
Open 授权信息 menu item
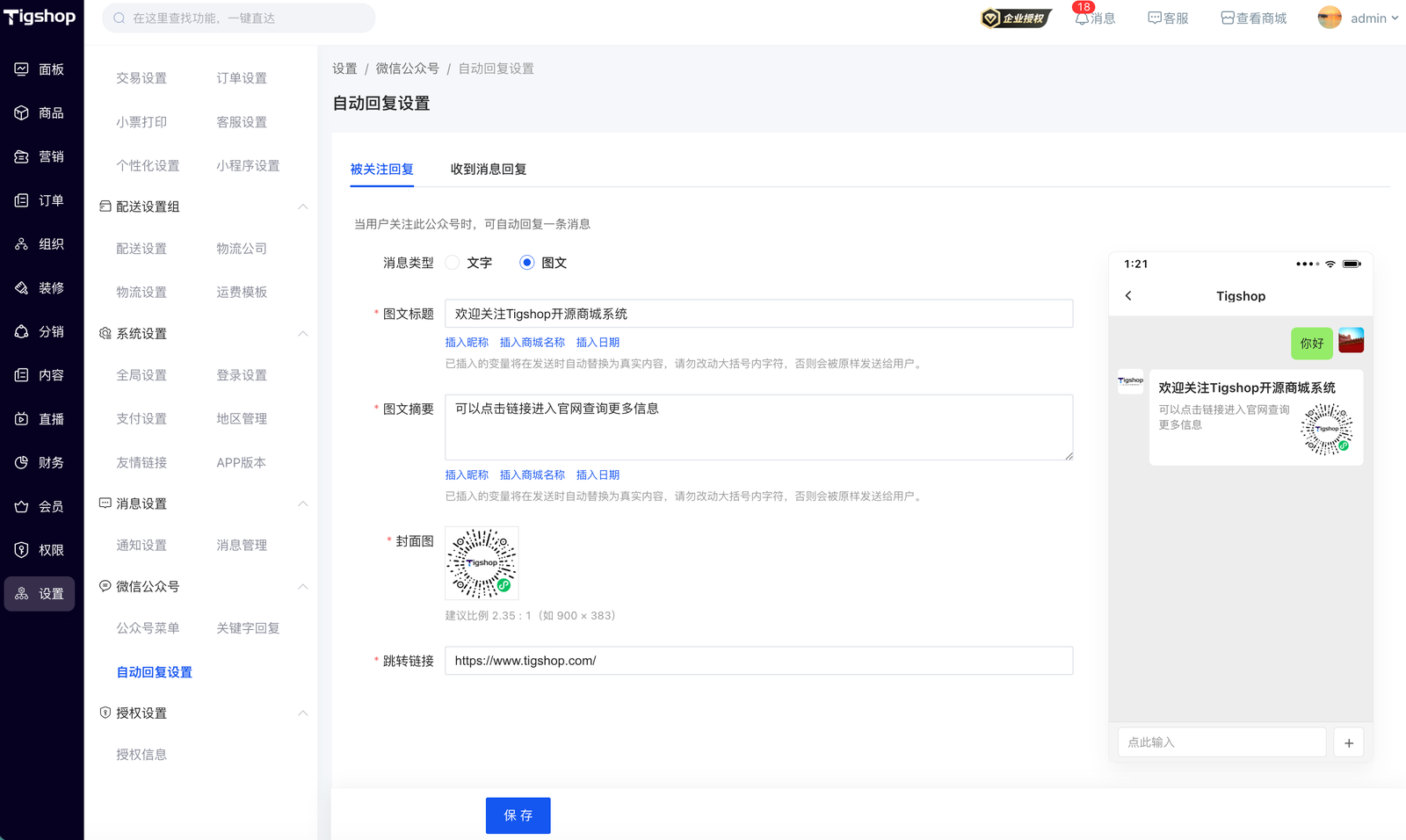(x=141, y=755)
